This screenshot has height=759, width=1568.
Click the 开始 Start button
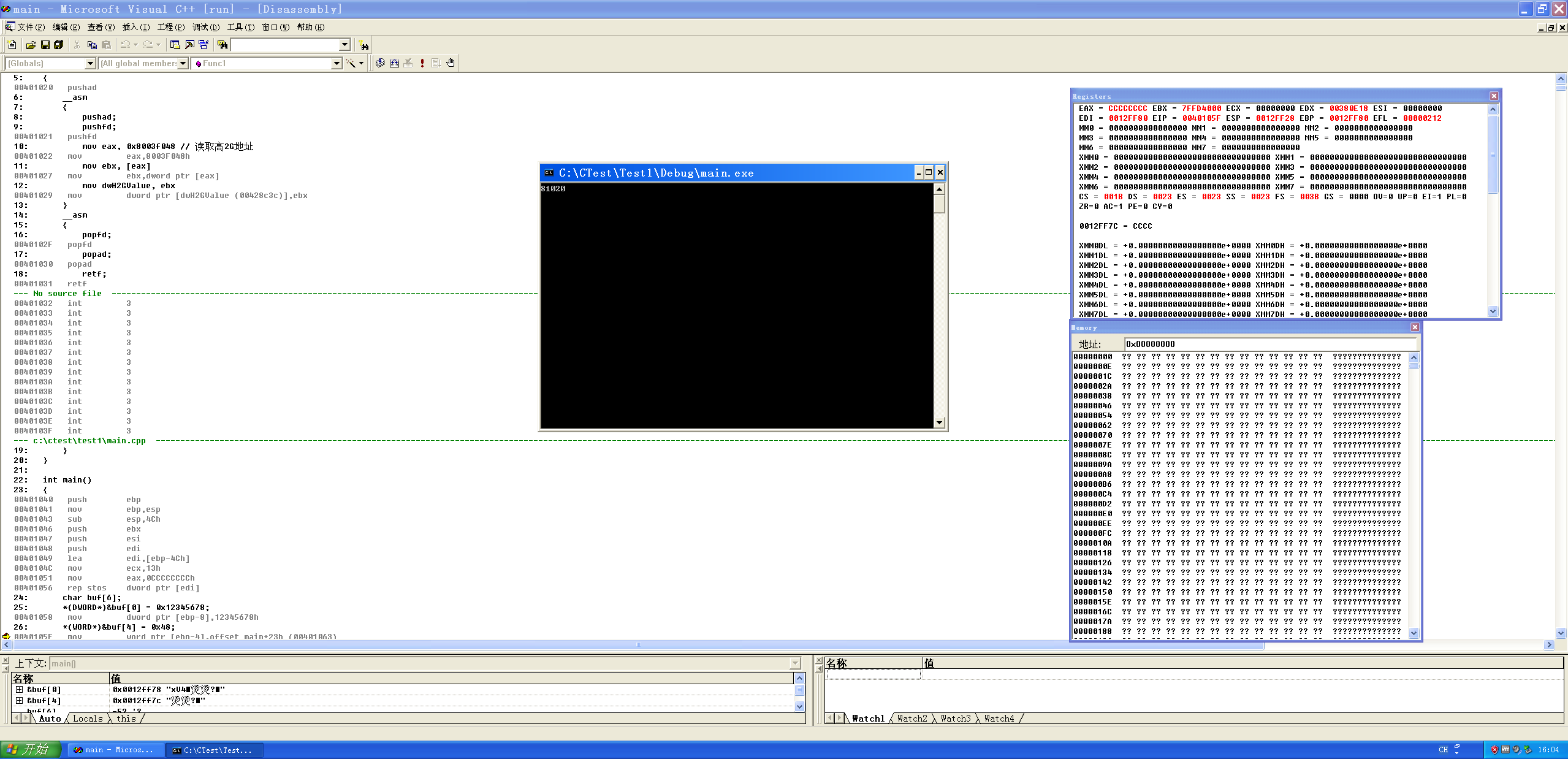tap(31, 749)
